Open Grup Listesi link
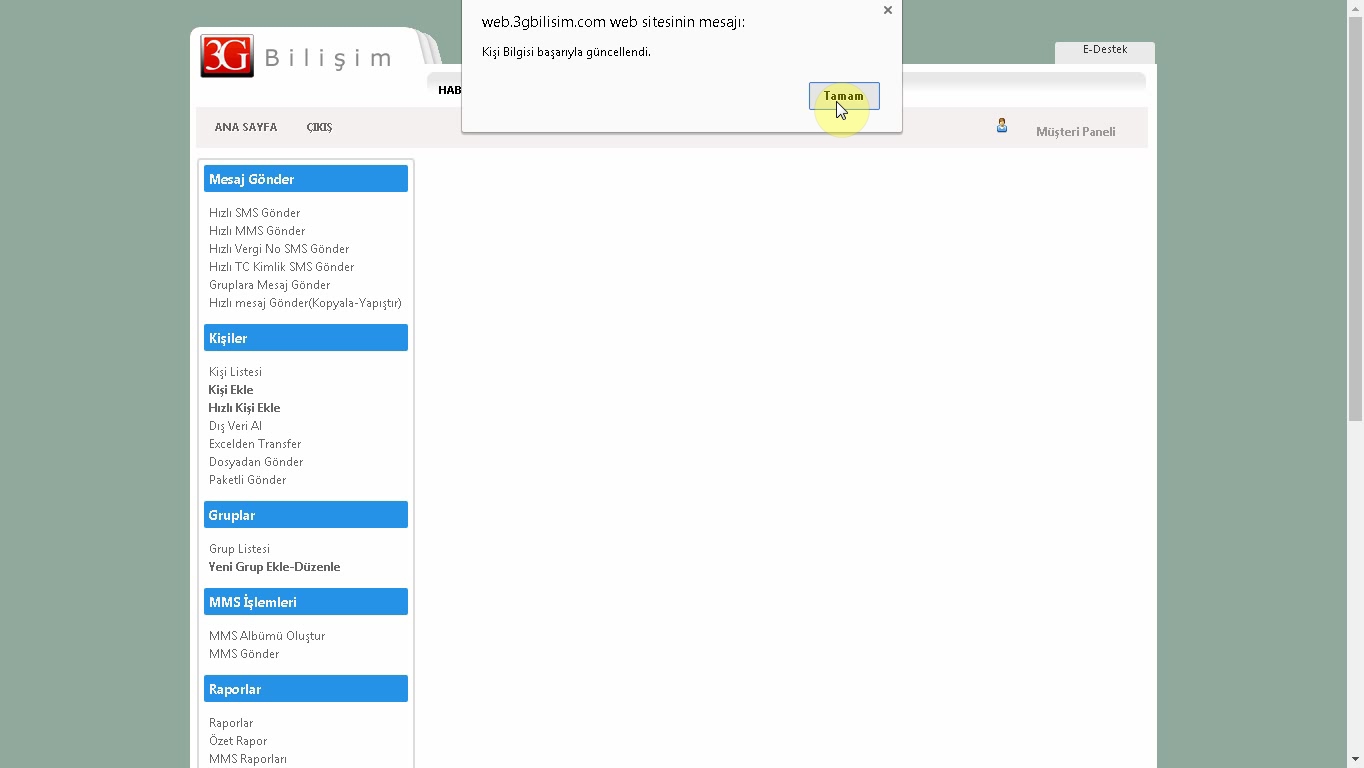The image size is (1364, 768). [x=239, y=549]
